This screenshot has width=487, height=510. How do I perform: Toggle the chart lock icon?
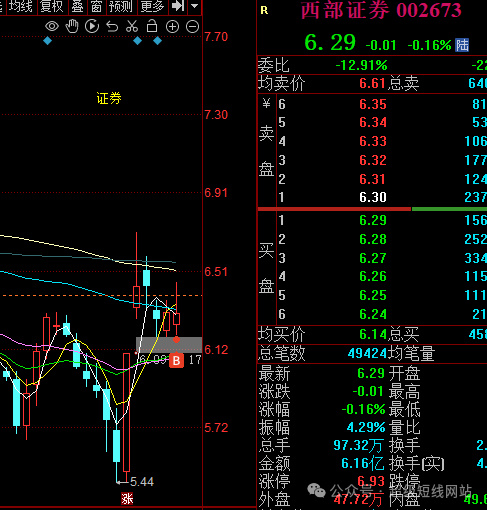click(152, 26)
